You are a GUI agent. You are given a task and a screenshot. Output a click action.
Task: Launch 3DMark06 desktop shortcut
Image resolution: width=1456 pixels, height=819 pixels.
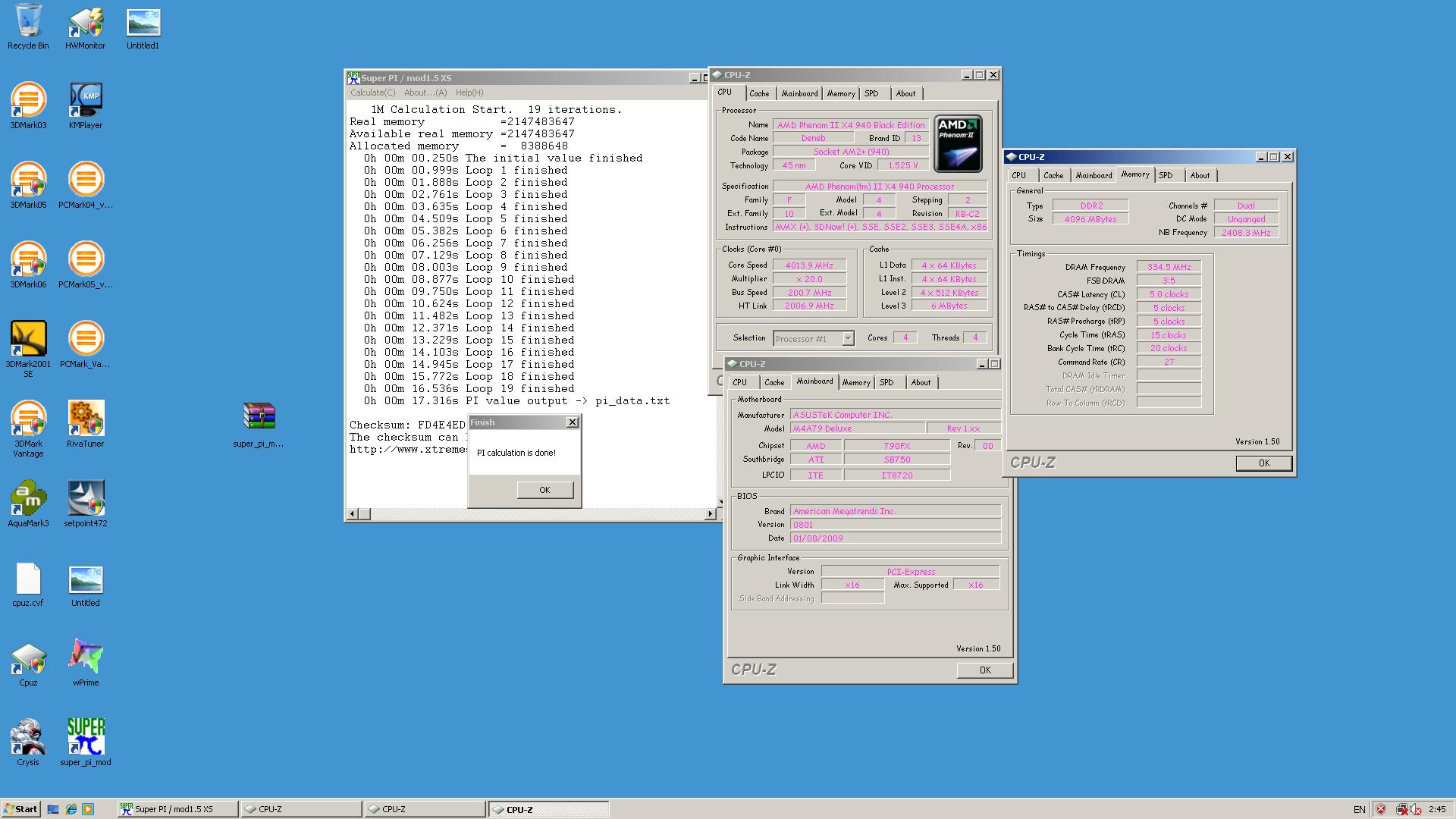(x=28, y=265)
